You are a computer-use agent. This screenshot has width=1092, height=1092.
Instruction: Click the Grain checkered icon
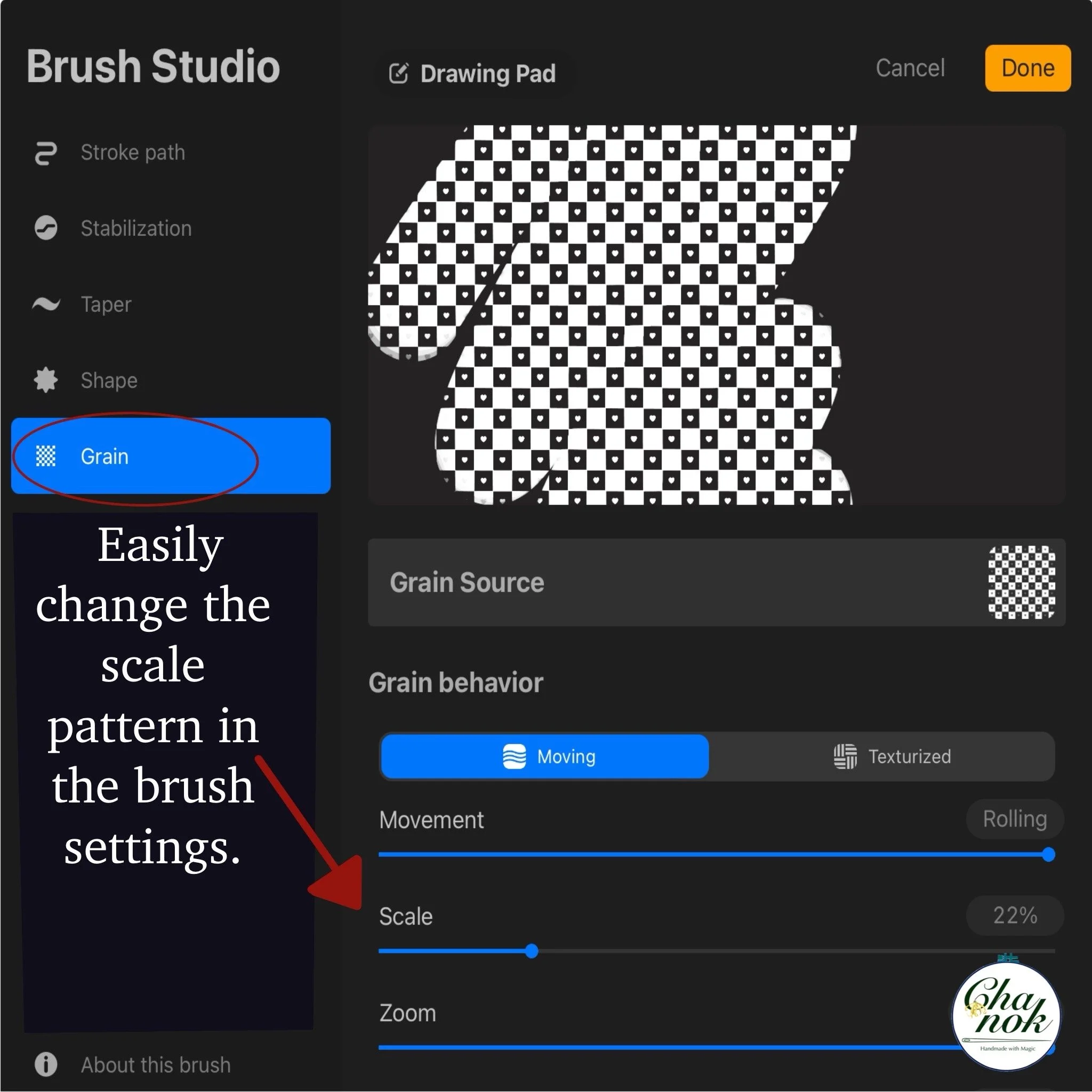point(46,455)
